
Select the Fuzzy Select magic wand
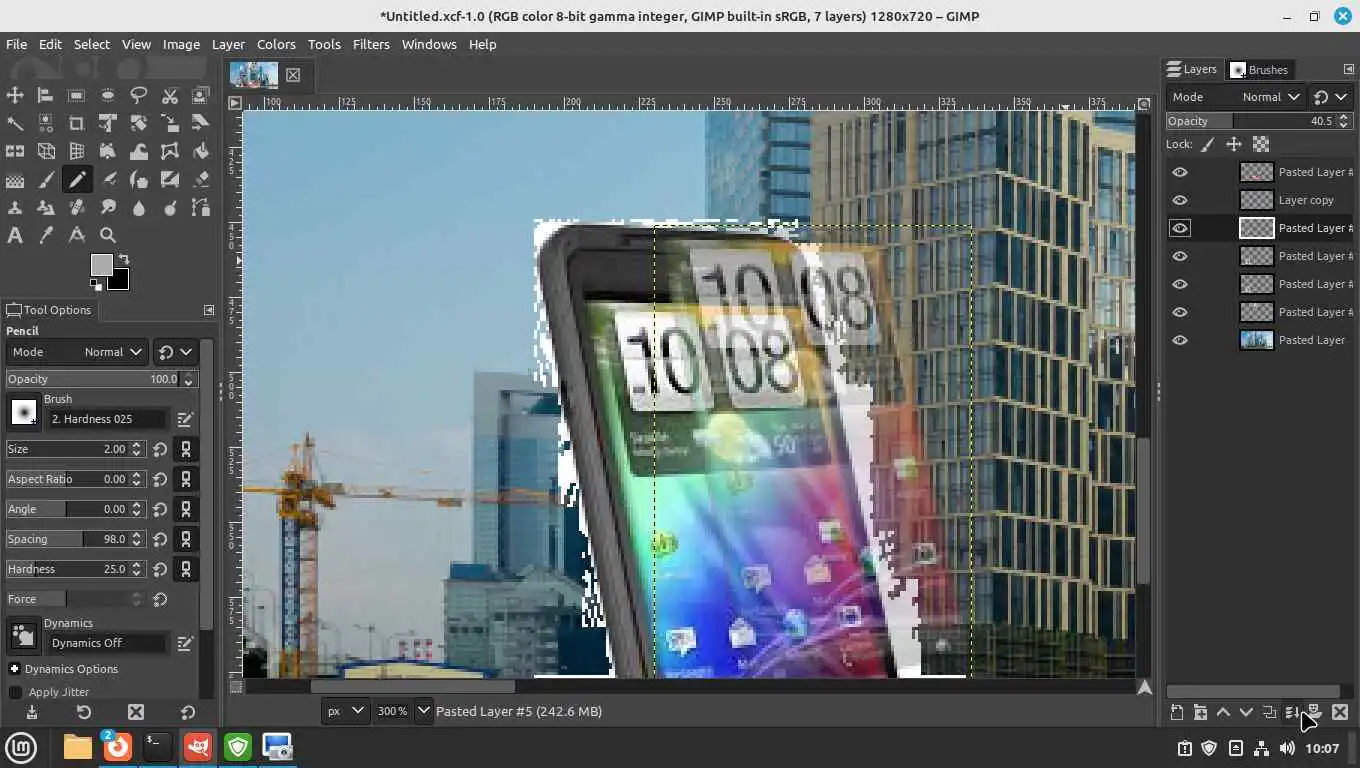click(15, 123)
